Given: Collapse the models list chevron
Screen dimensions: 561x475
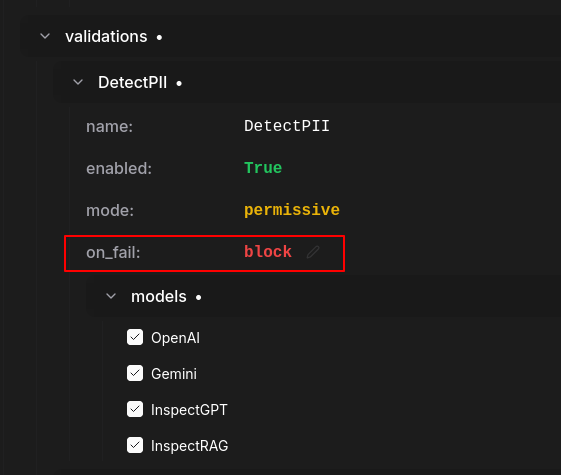Looking at the screenshot, I should [111, 296].
